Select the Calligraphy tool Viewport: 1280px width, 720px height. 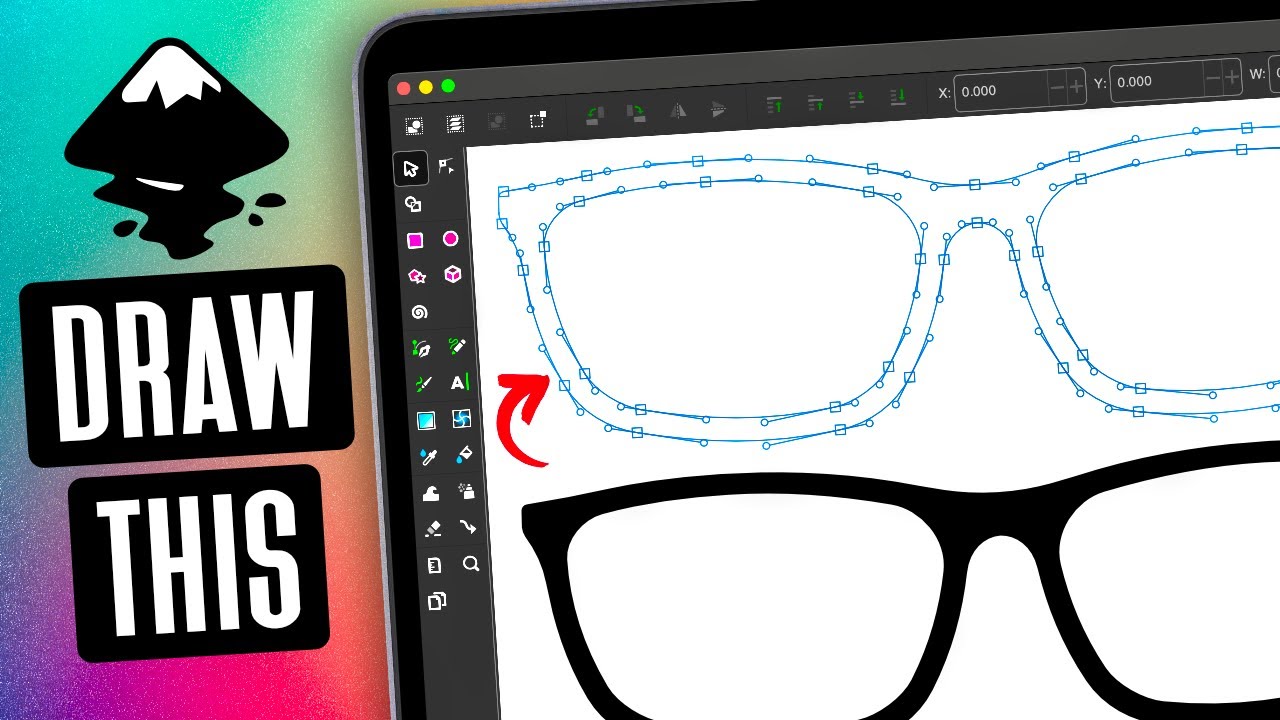(x=423, y=385)
